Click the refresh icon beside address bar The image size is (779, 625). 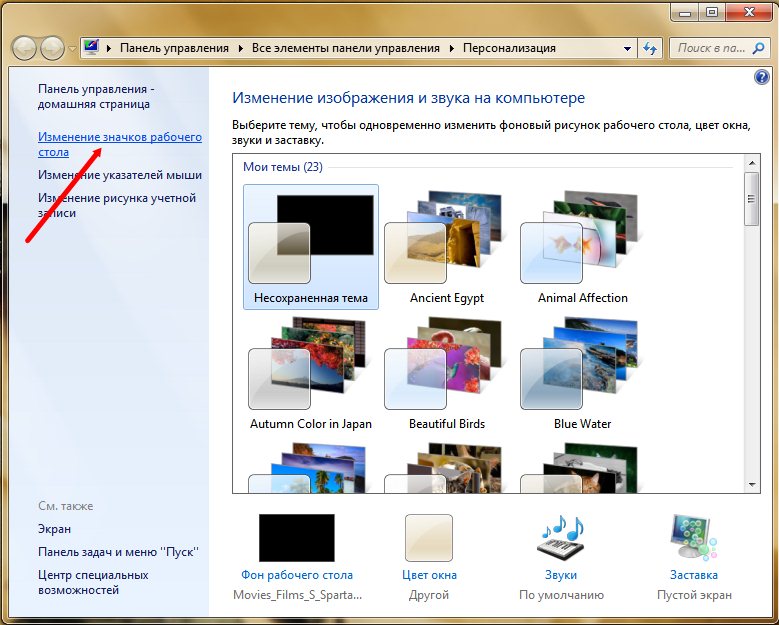tap(651, 48)
